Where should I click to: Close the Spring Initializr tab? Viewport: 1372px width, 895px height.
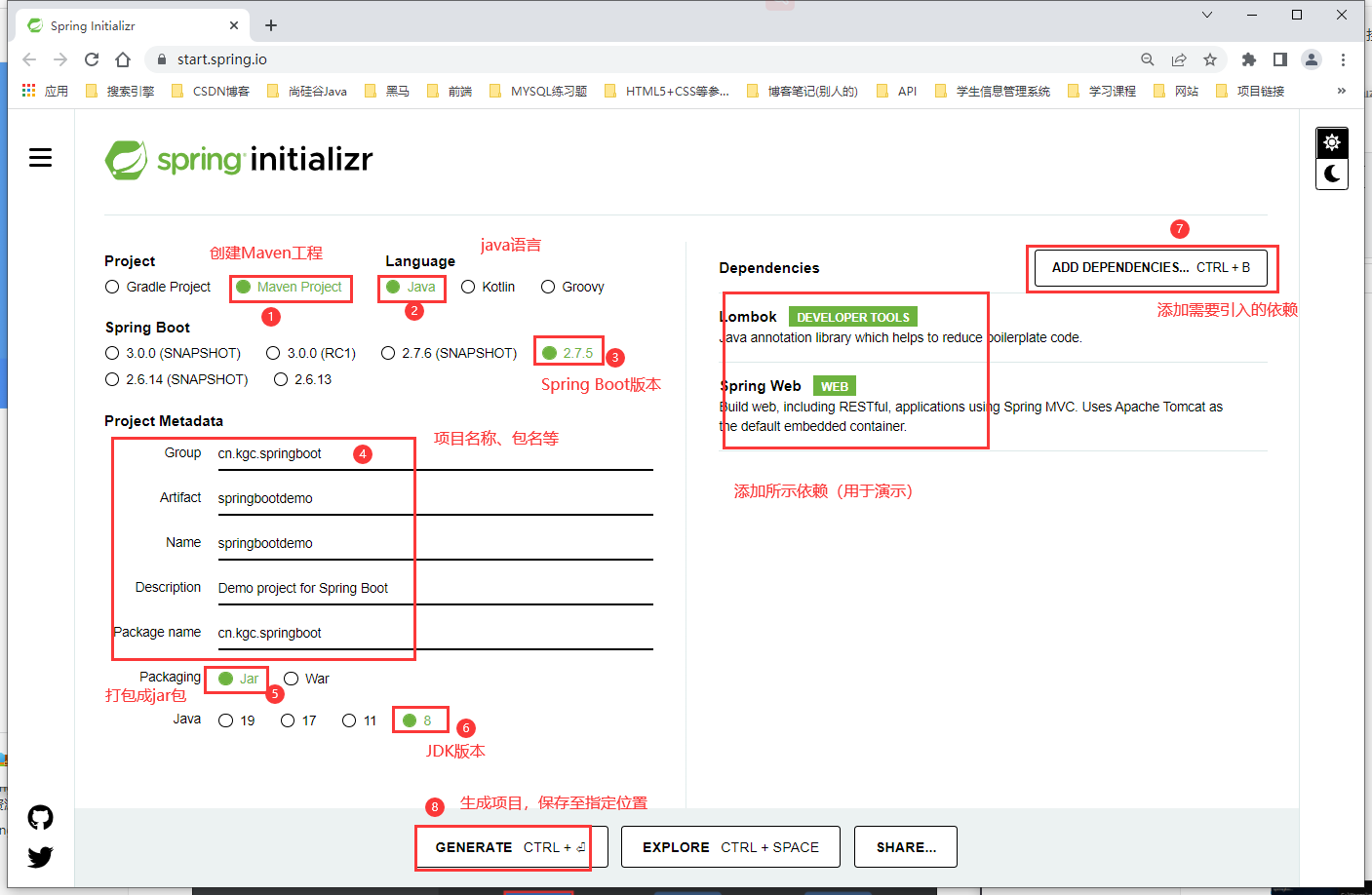click(234, 25)
